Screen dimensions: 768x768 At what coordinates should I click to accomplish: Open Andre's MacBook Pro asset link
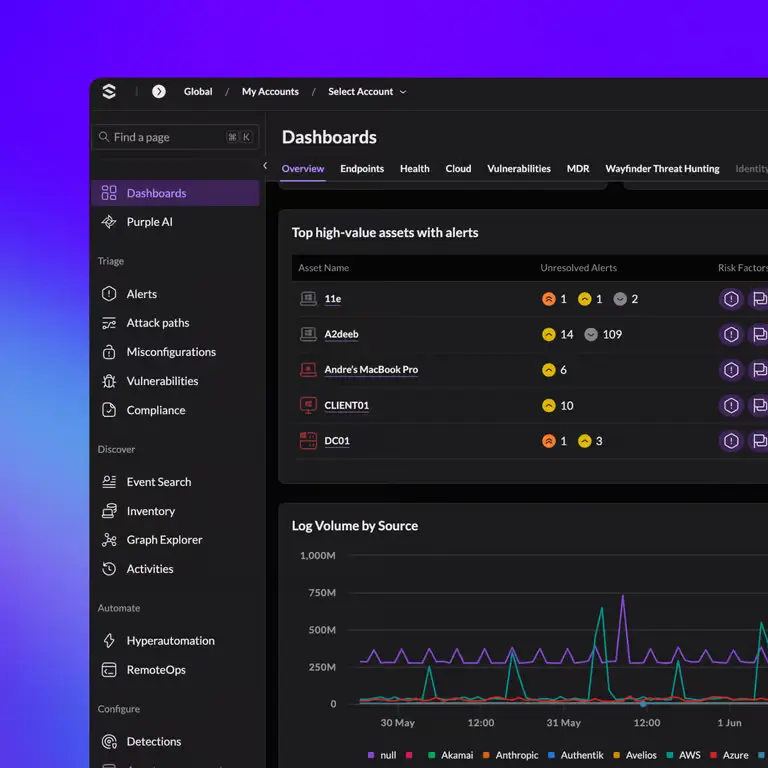coord(371,370)
